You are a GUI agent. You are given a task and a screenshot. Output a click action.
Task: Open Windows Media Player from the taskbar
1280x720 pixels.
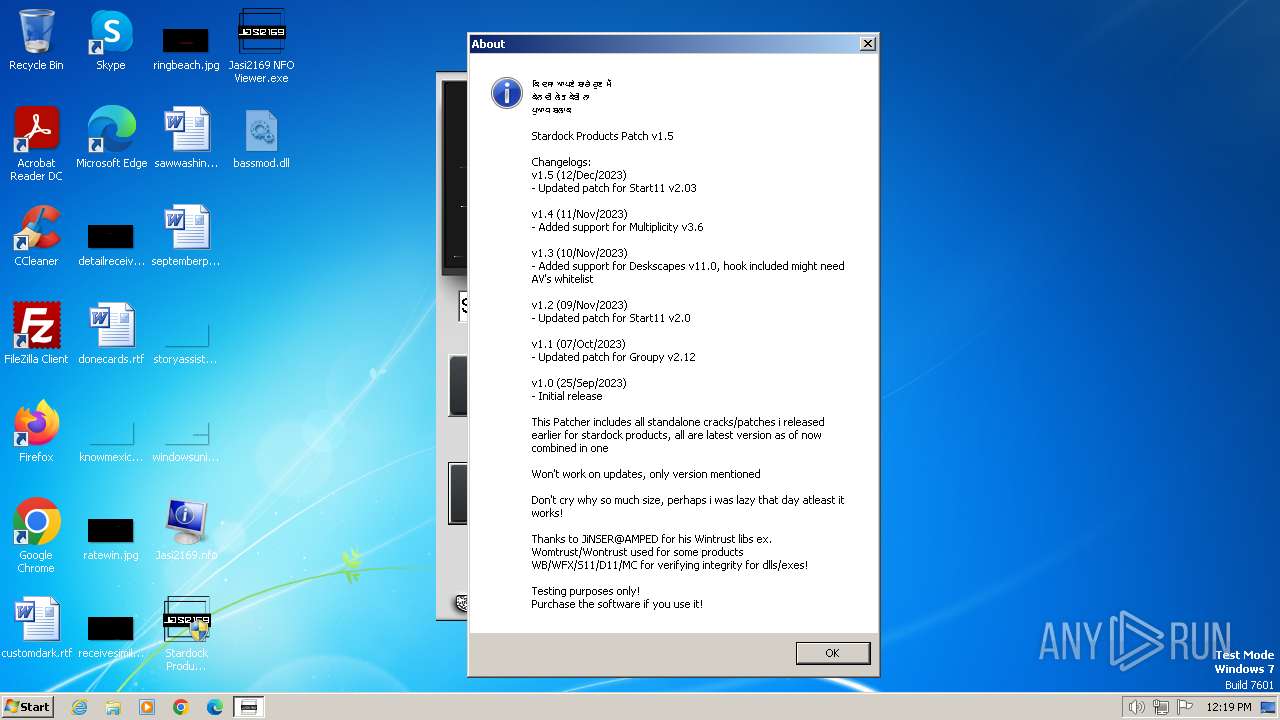pos(147,707)
